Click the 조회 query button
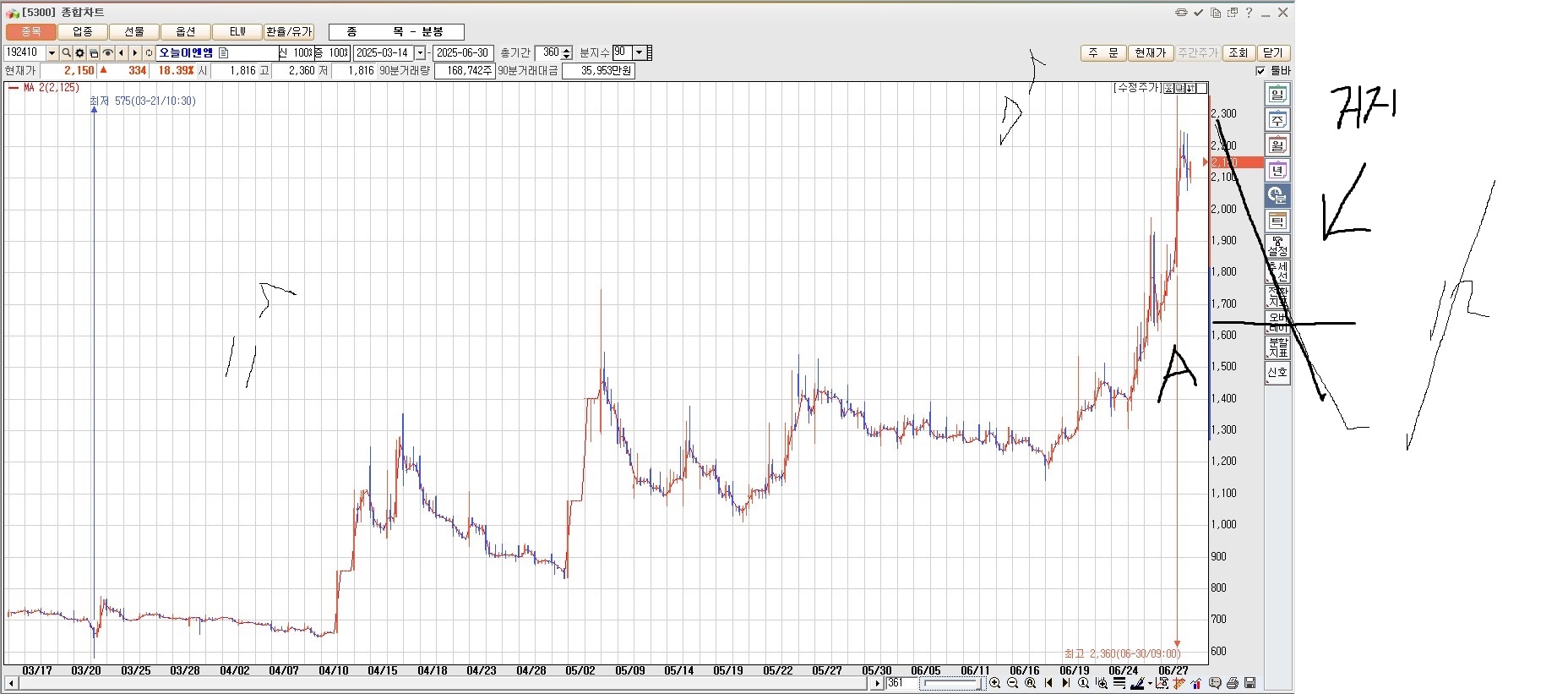Screen dimensions: 1568x694 tap(1238, 52)
